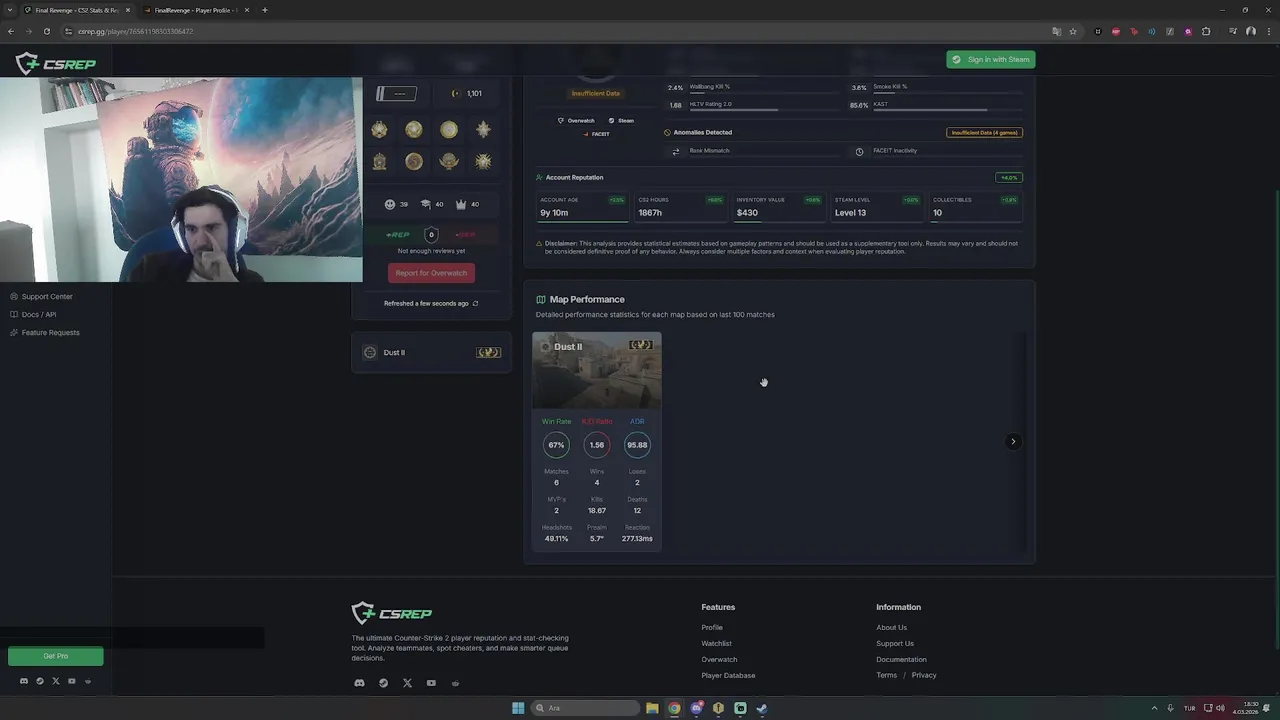
Task: Click the star-shaped medal in the top row
Action: point(483,129)
